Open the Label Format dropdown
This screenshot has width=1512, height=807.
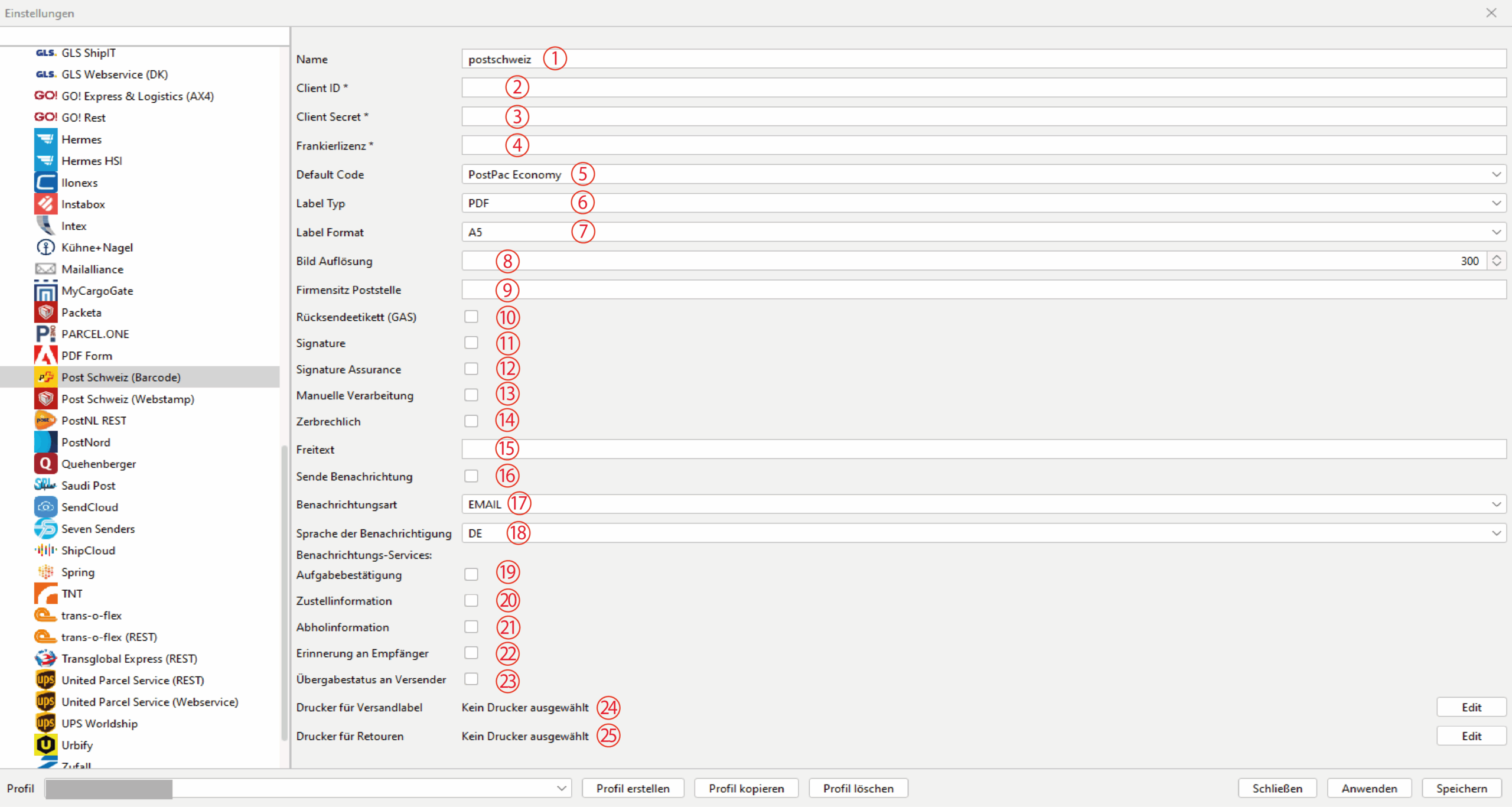point(984,232)
